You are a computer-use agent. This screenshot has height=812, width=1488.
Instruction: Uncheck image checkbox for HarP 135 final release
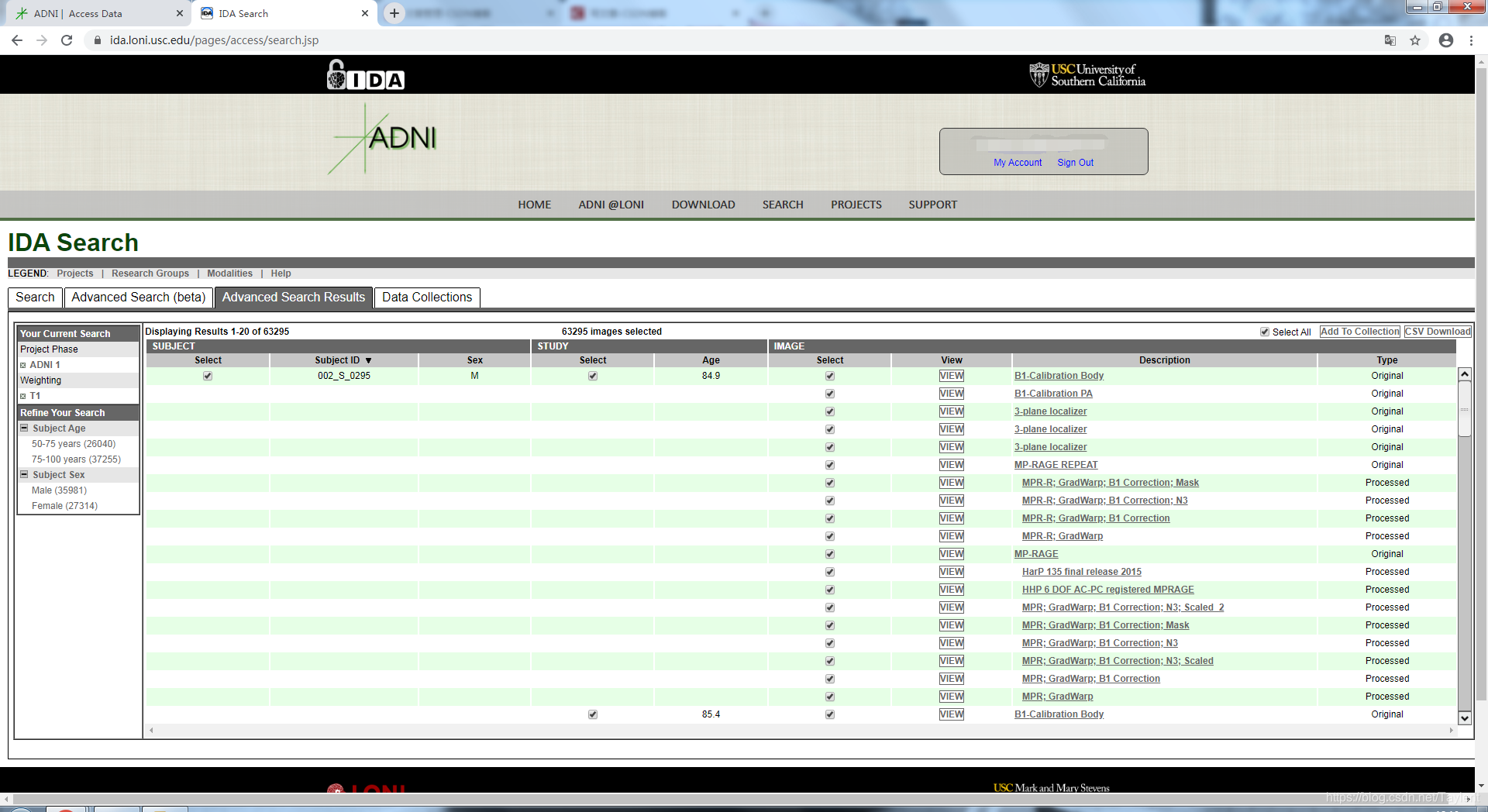pyautogui.click(x=830, y=572)
